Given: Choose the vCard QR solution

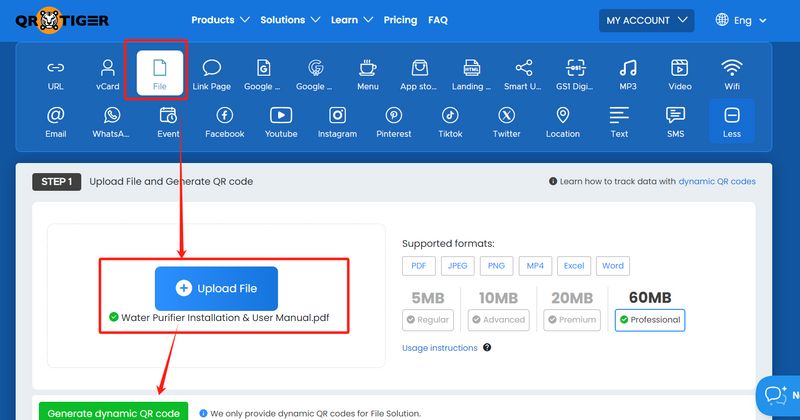Looking at the screenshot, I should [x=108, y=75].
